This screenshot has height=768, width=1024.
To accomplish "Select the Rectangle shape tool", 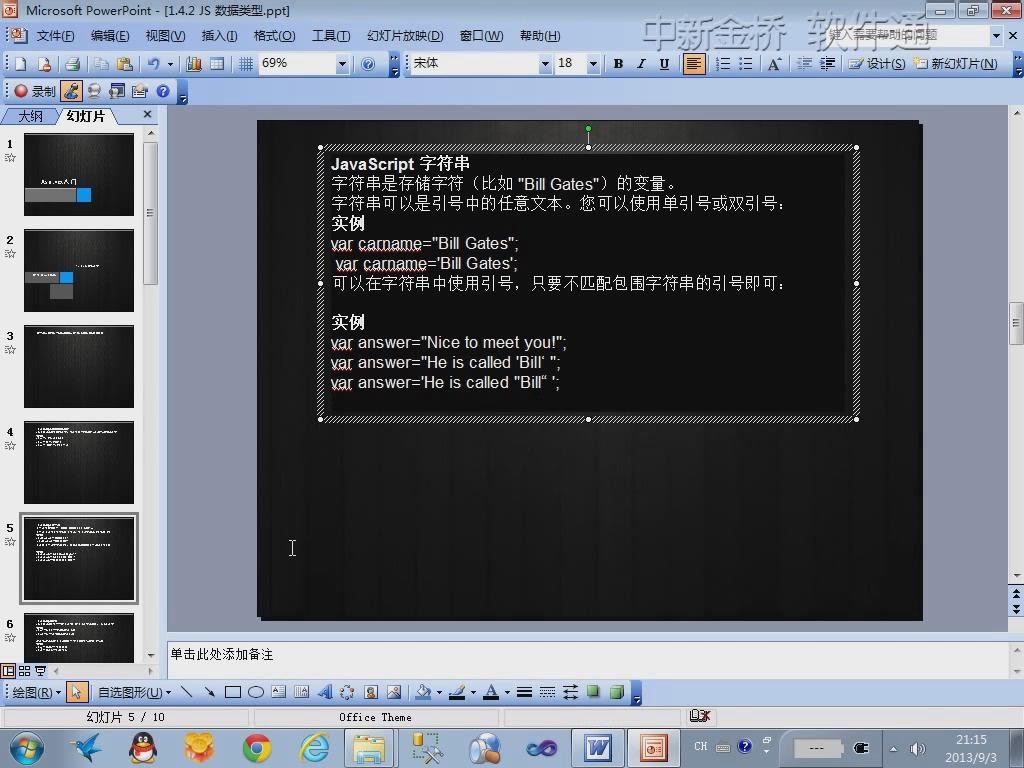I will 232,692.
